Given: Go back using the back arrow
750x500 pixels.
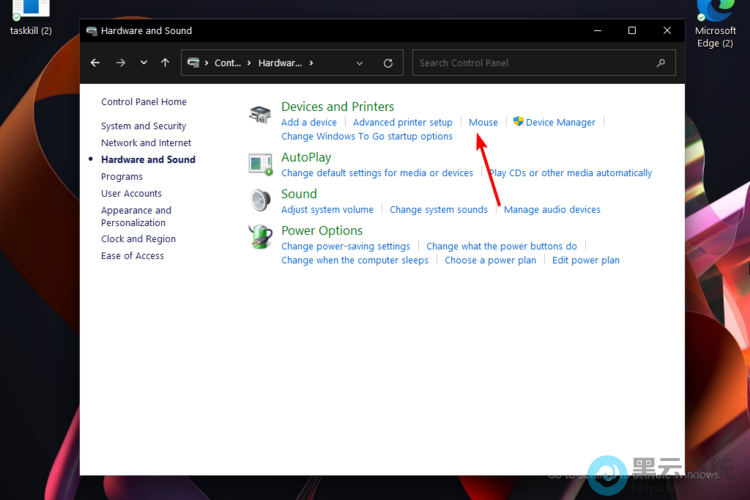Looking at the screenshot, I should tap(95, 63).
